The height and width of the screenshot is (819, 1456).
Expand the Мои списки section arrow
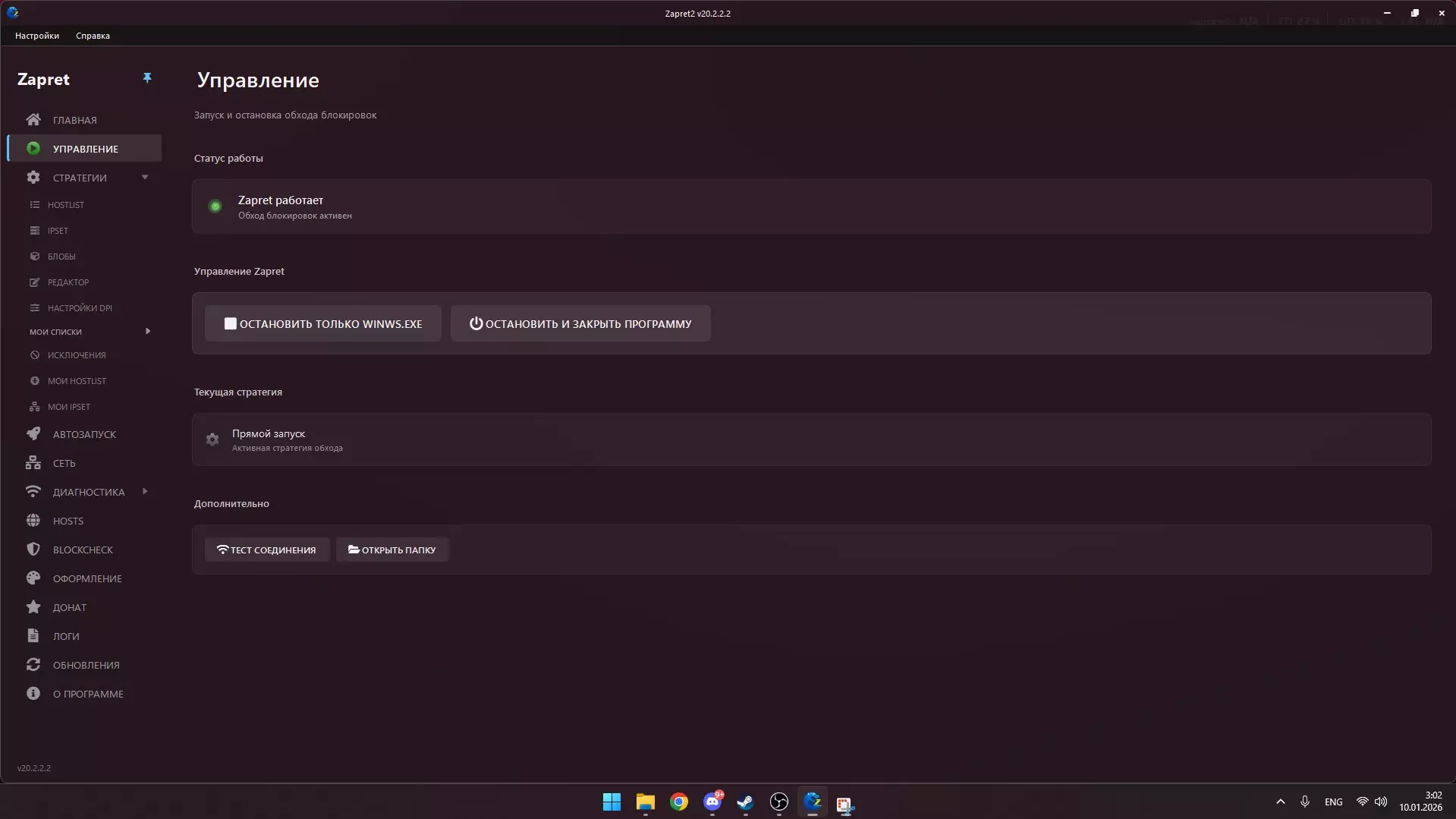pyautogui.click(x=148, y=332)
